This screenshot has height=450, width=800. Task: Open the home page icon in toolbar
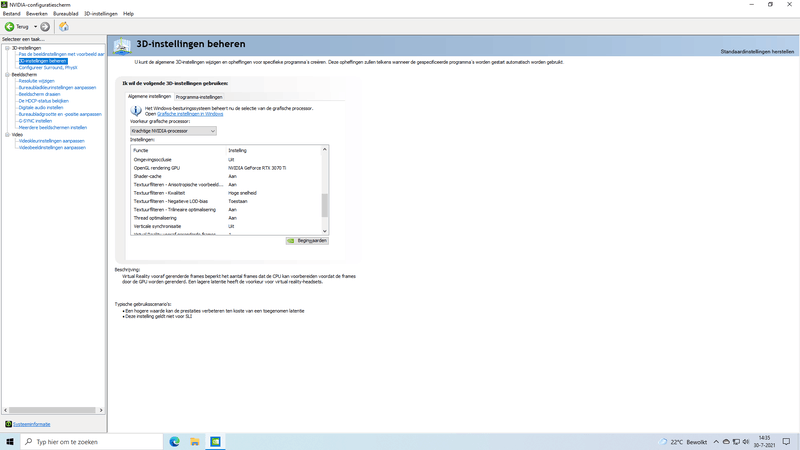pos(64,27)
